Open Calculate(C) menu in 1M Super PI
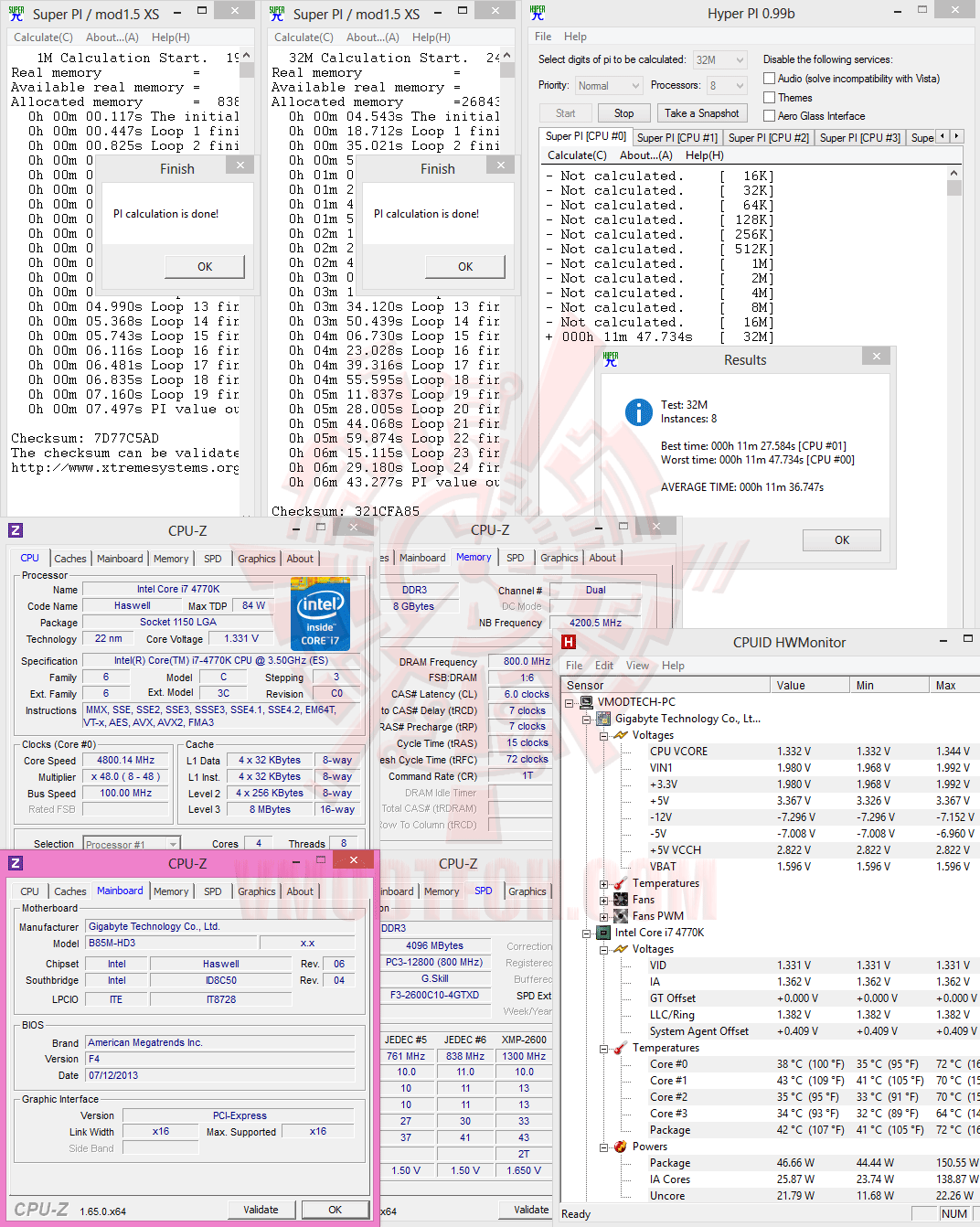Screen dimensions: 980x1227 (x=43, y=37)
